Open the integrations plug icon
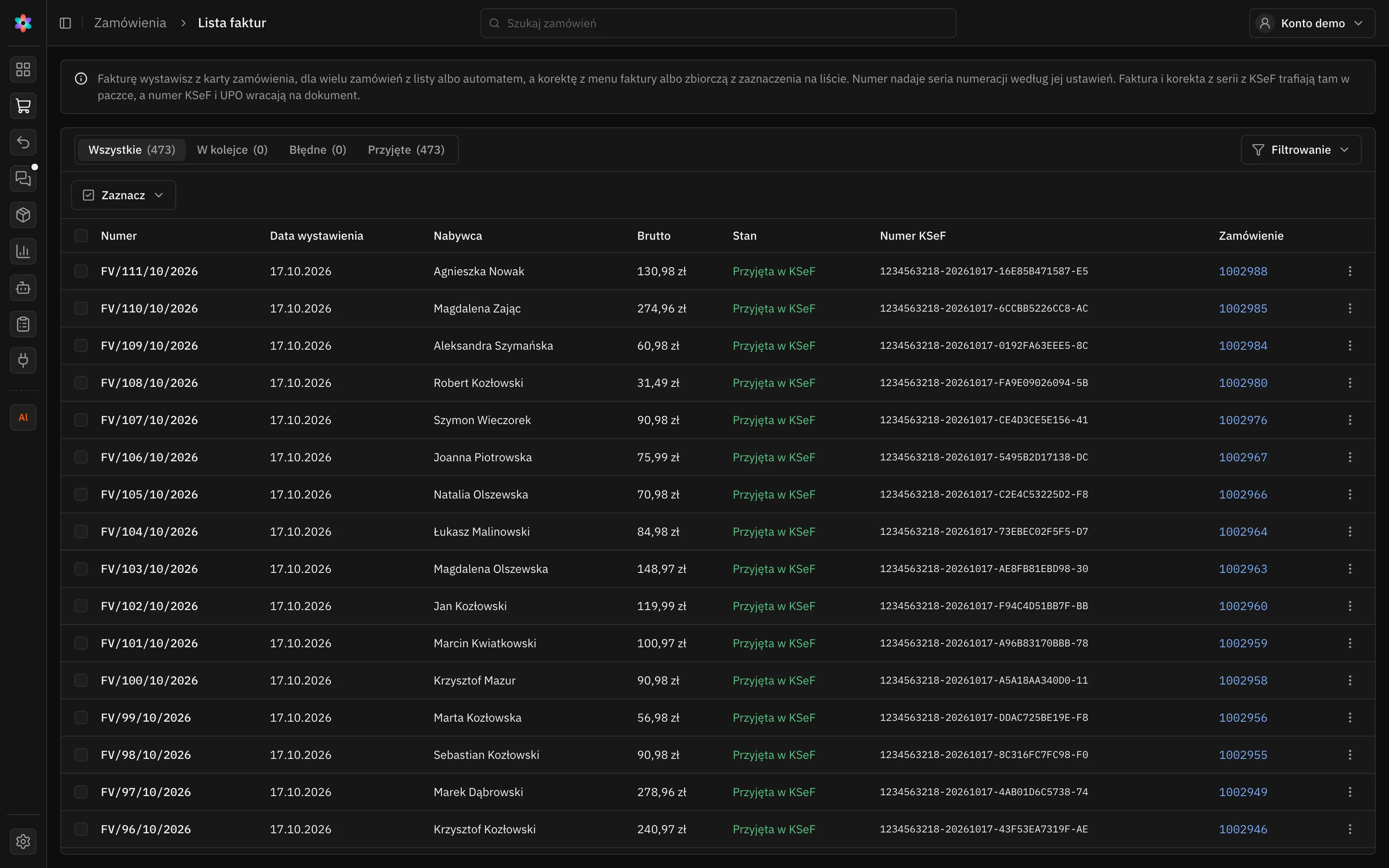The width and height of the screenshot is (1389, 868). click(23, 360)
